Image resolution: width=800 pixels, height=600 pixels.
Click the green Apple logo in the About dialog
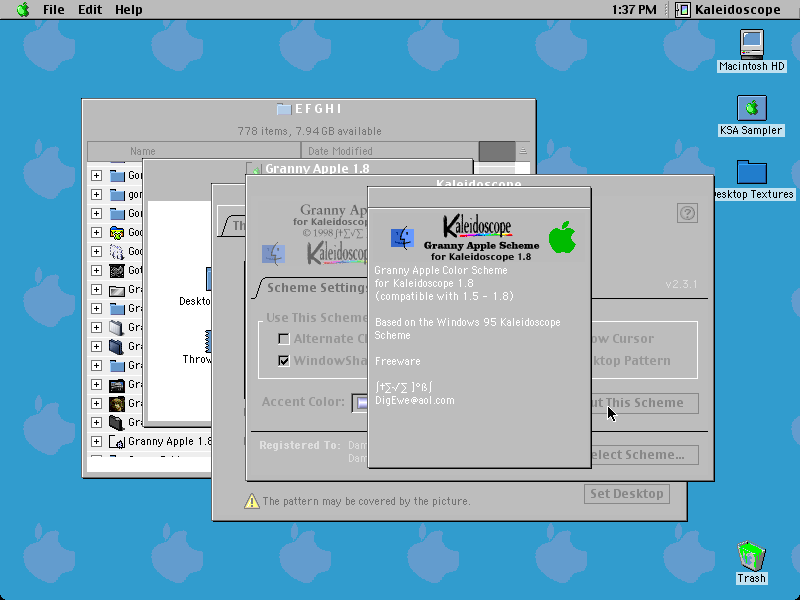562,237
